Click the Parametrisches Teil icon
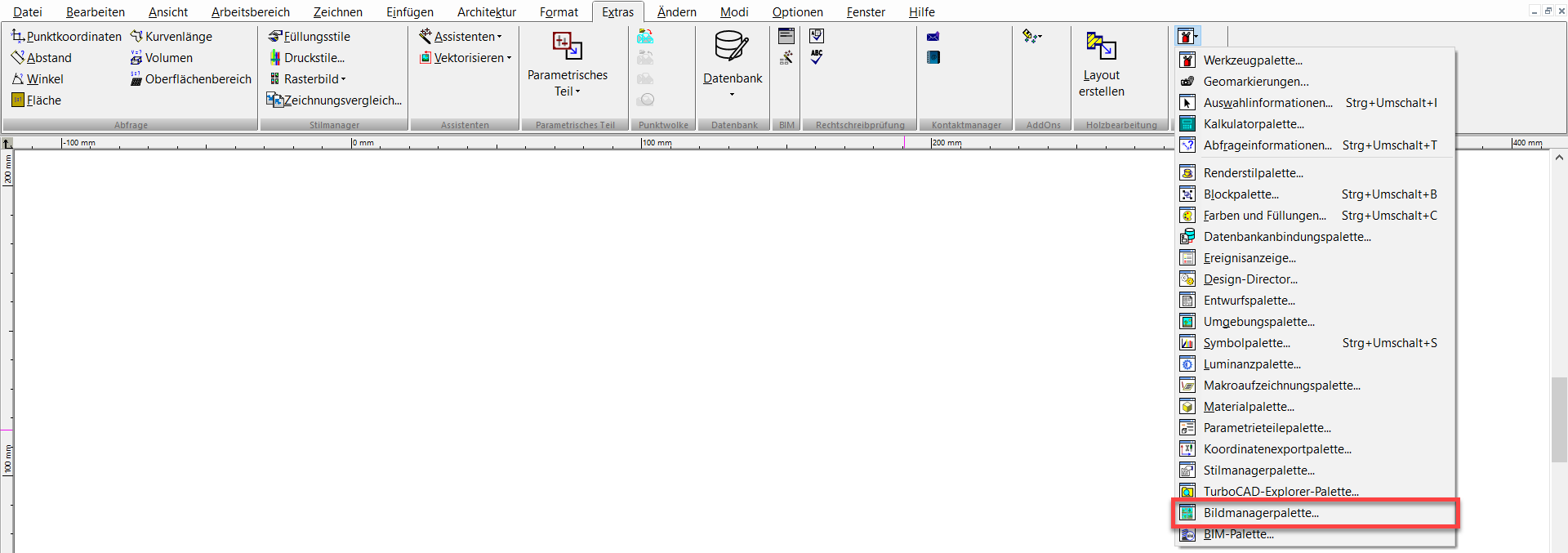The height and width of the screenshot is (553, 1568). 567,47
